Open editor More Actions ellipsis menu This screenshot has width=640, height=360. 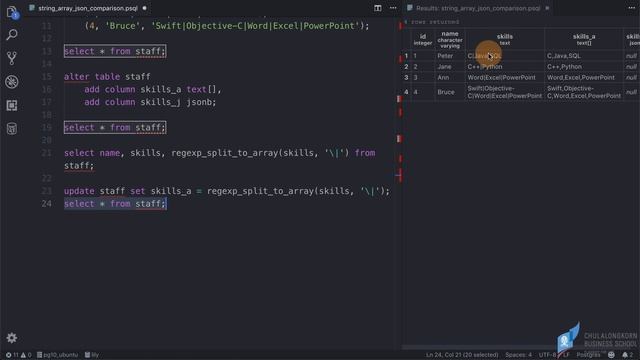click(x=393, y=8)
